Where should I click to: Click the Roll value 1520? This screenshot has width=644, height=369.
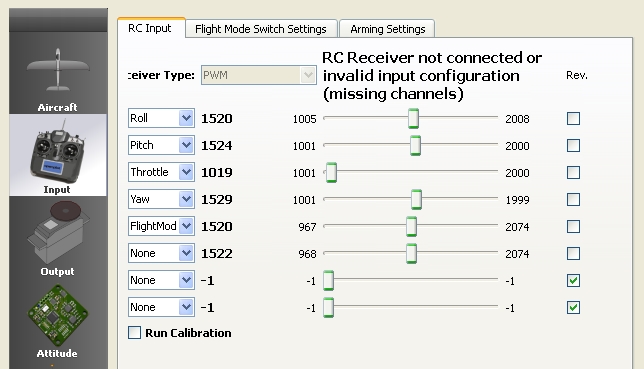pyautogui.click(x=217, y=119)
